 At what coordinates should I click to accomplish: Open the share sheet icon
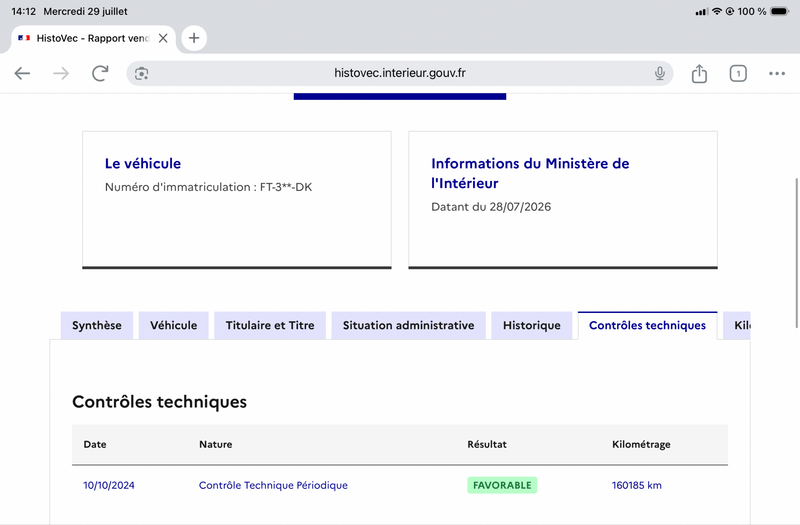click(x=699, y=73)
